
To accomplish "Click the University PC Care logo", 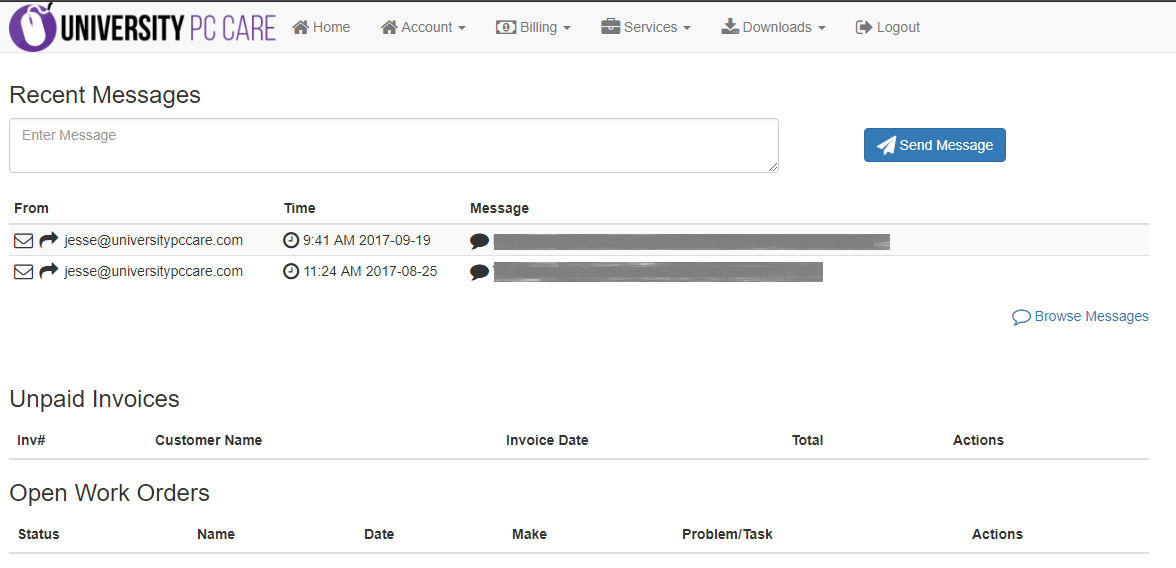I will tap(142, 27).
